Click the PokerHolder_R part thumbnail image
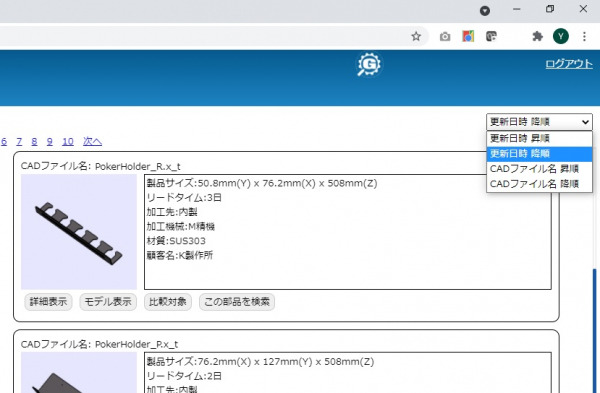The width and height of the screenshot is (600, 393). tap(79, 232)
